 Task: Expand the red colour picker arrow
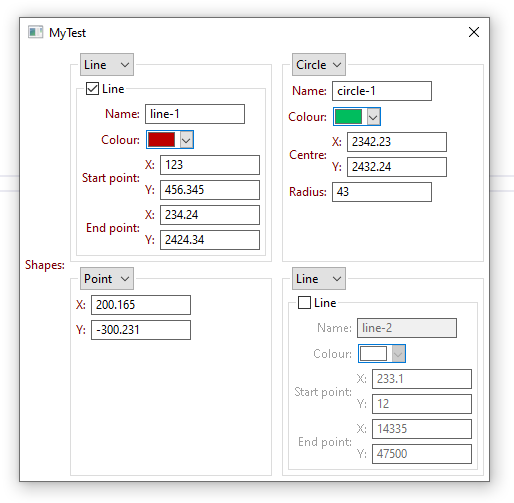pos(186,139)
